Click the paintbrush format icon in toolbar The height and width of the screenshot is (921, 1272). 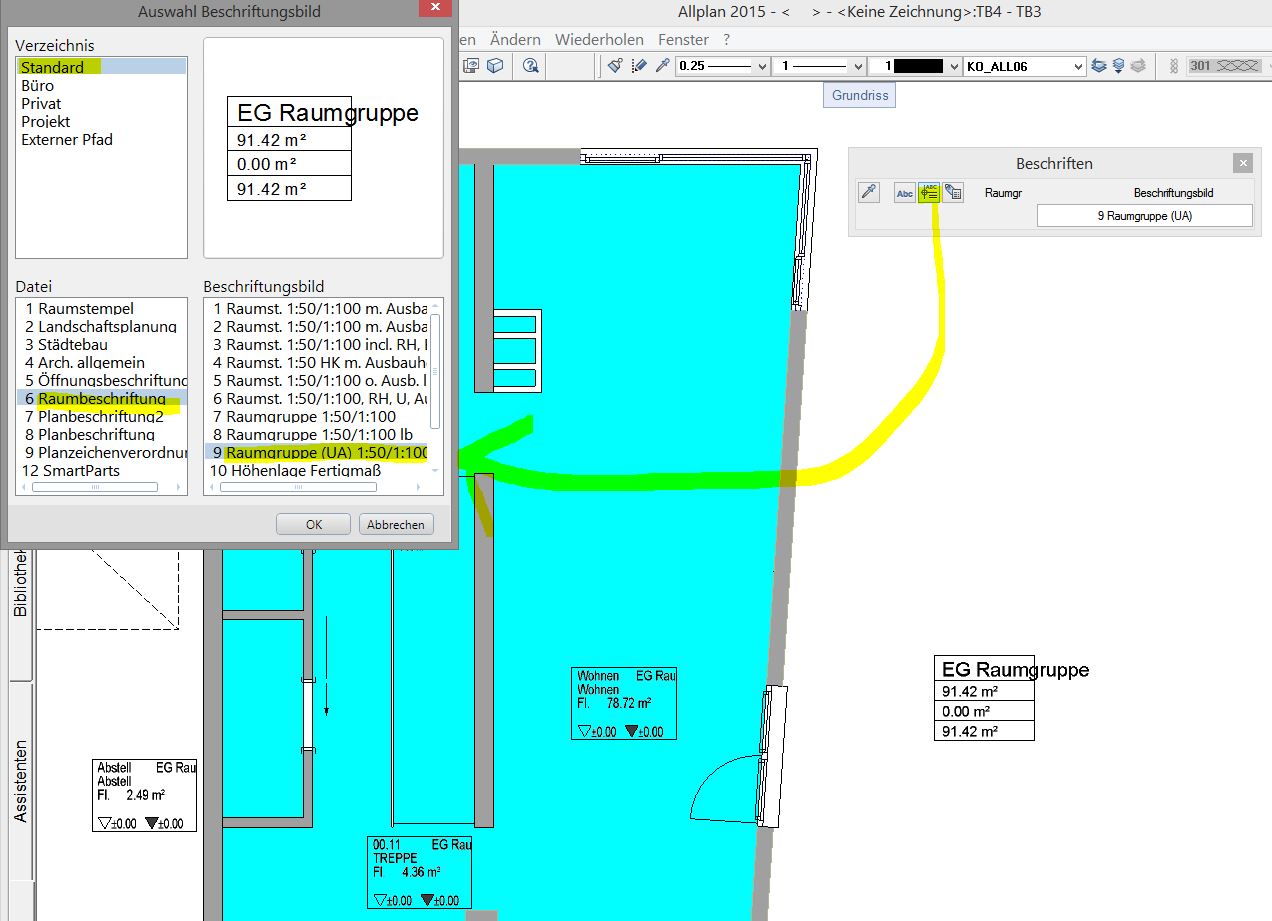pos(615,66)
